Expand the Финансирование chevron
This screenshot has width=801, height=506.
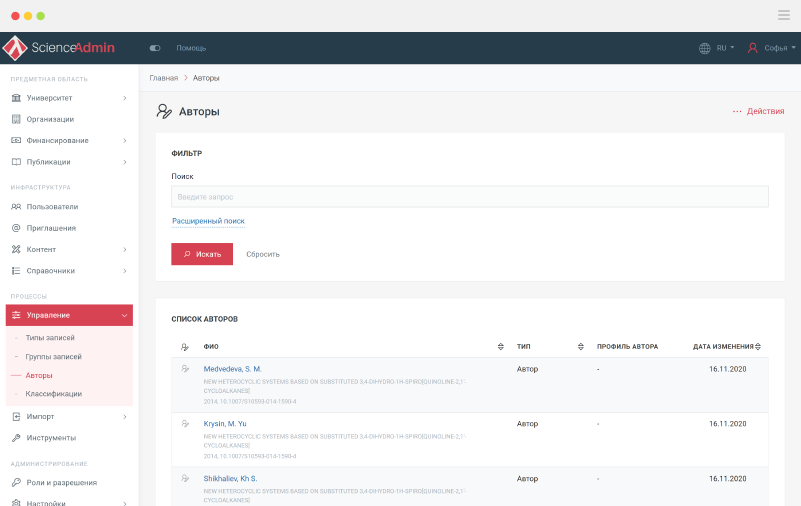coord(125,140)
